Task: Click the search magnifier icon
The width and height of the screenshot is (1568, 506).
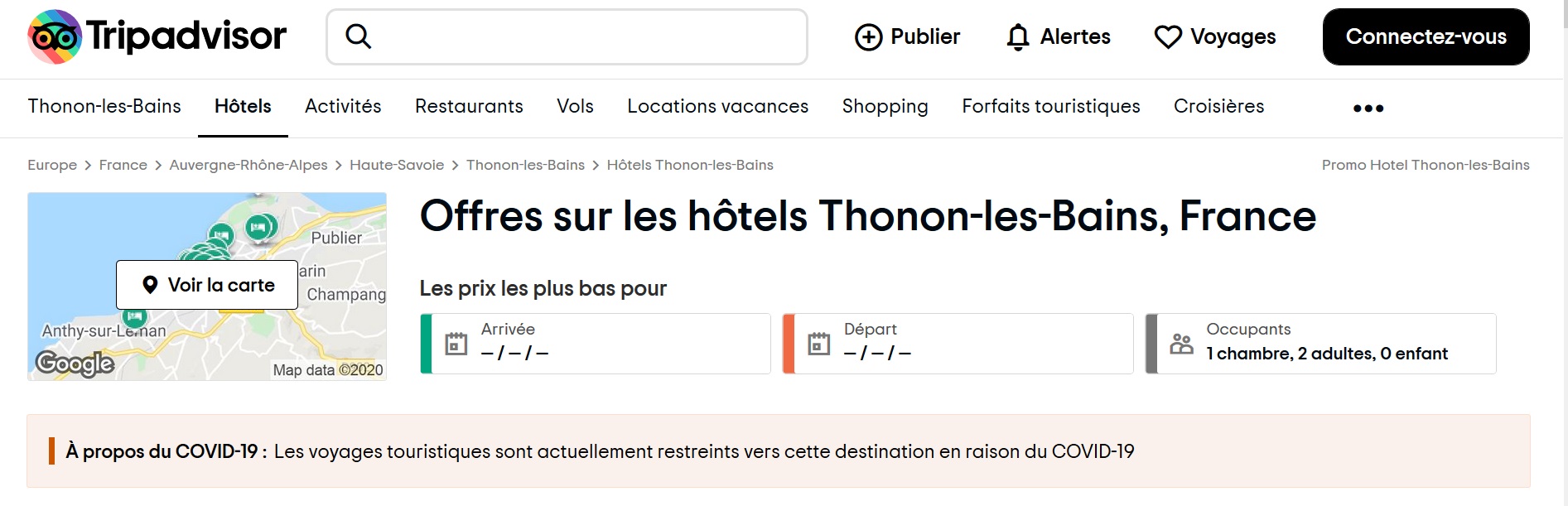Action: pyautogui.click(x=358, y=36)
